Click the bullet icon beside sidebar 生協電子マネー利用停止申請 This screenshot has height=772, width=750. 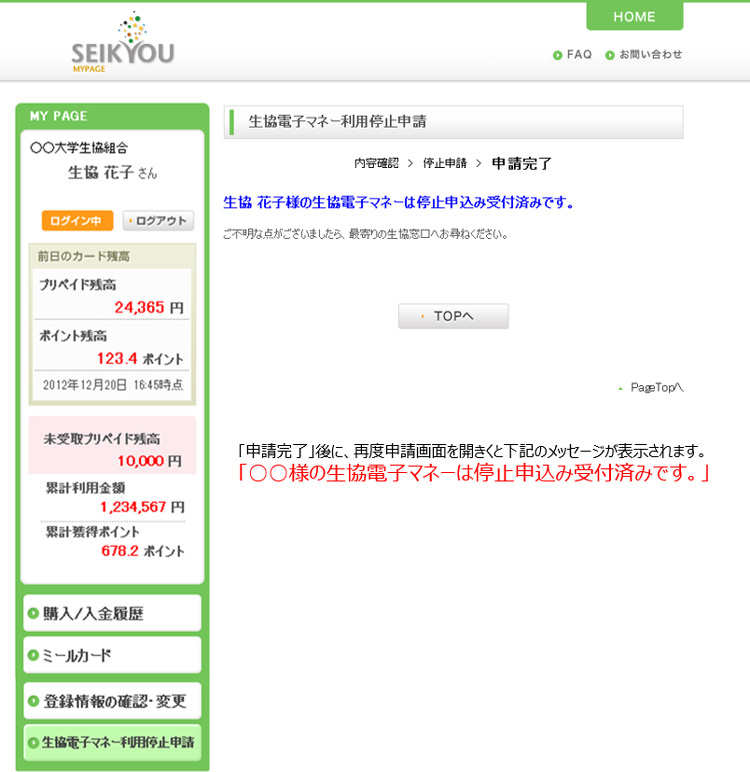33,742
